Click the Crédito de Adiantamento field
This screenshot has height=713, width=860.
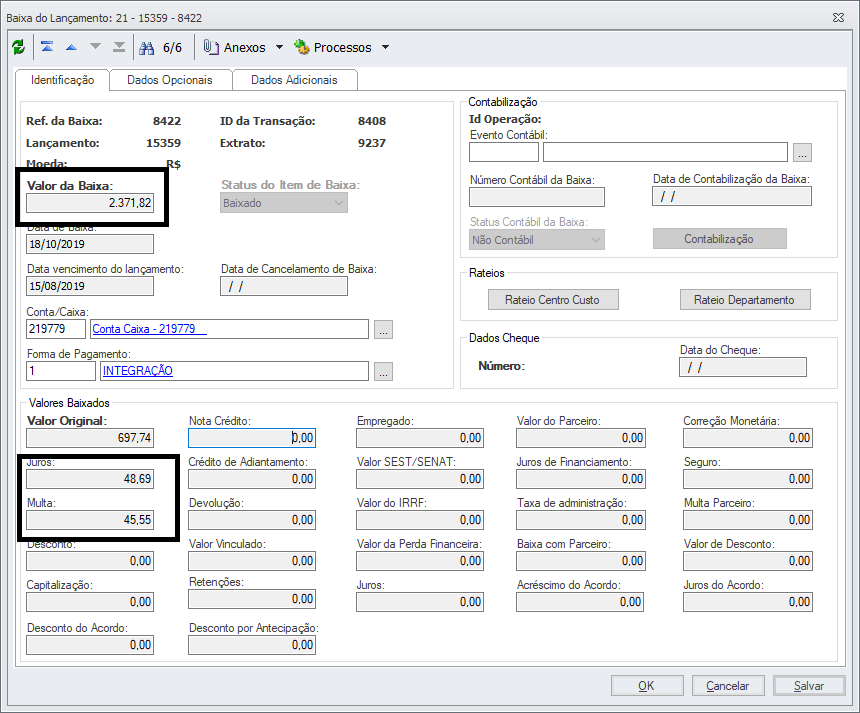coord(252,479)
